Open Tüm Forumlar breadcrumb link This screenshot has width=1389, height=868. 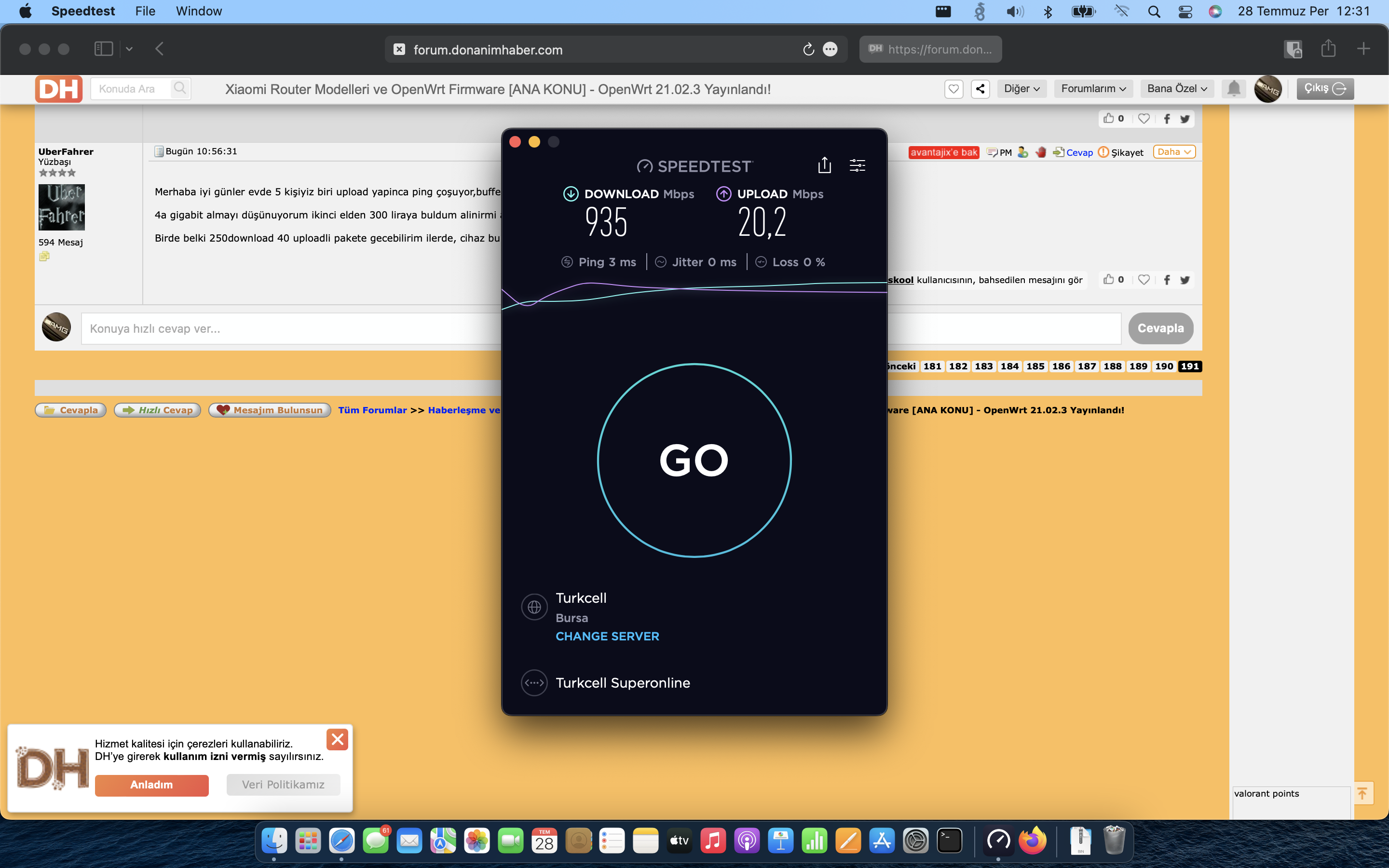(372, 410)
